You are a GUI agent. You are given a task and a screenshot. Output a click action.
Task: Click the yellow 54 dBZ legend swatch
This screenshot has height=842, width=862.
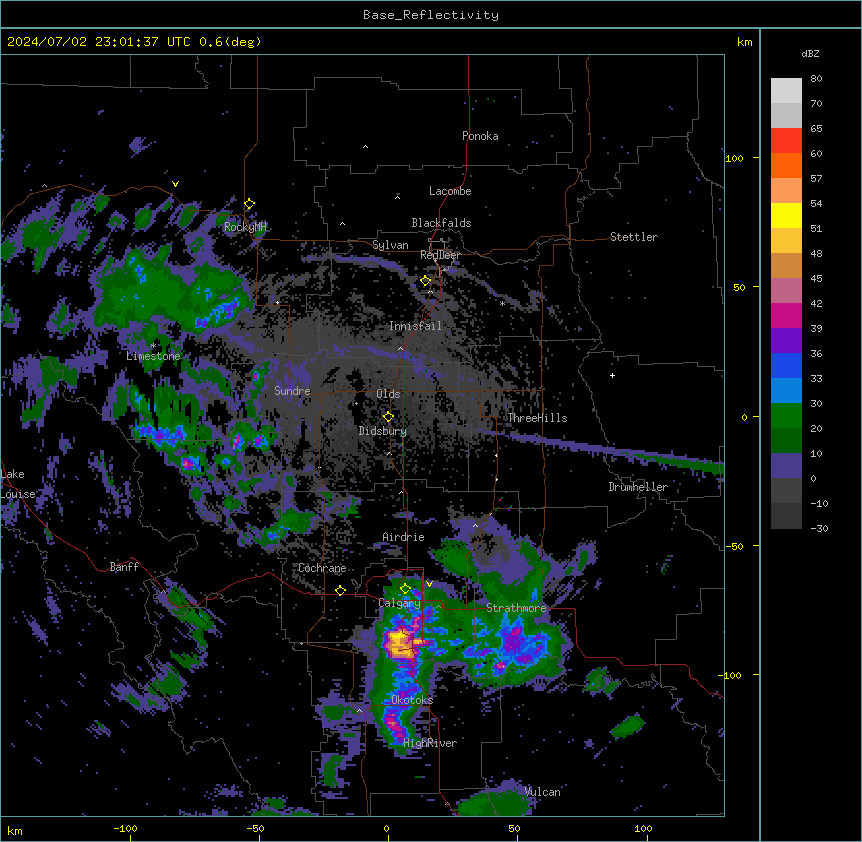[786, 215]
